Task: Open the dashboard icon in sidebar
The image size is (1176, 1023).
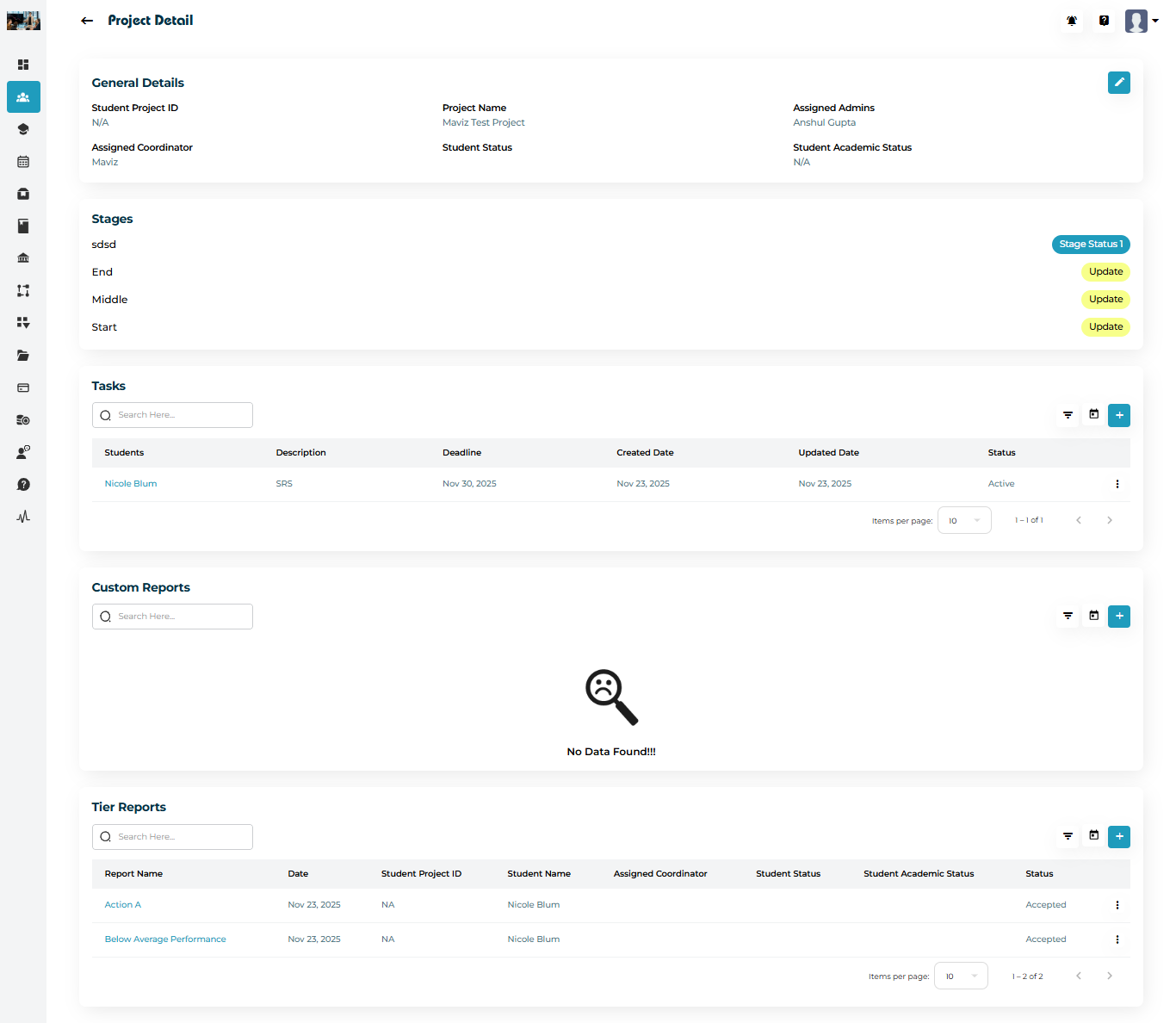Action: pos(23,65)
